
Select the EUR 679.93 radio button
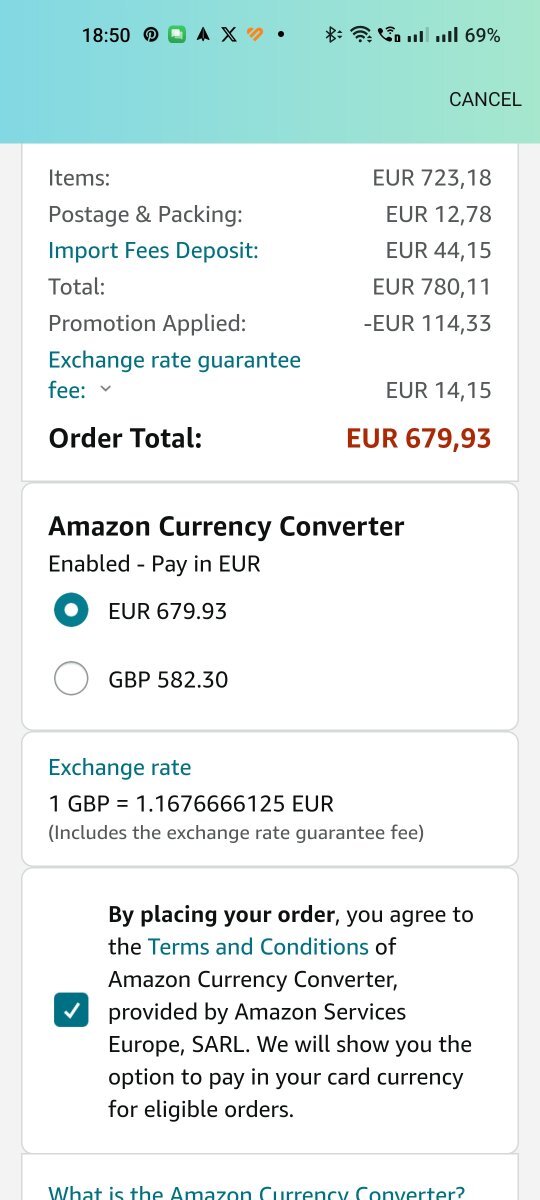coord(71,611)
